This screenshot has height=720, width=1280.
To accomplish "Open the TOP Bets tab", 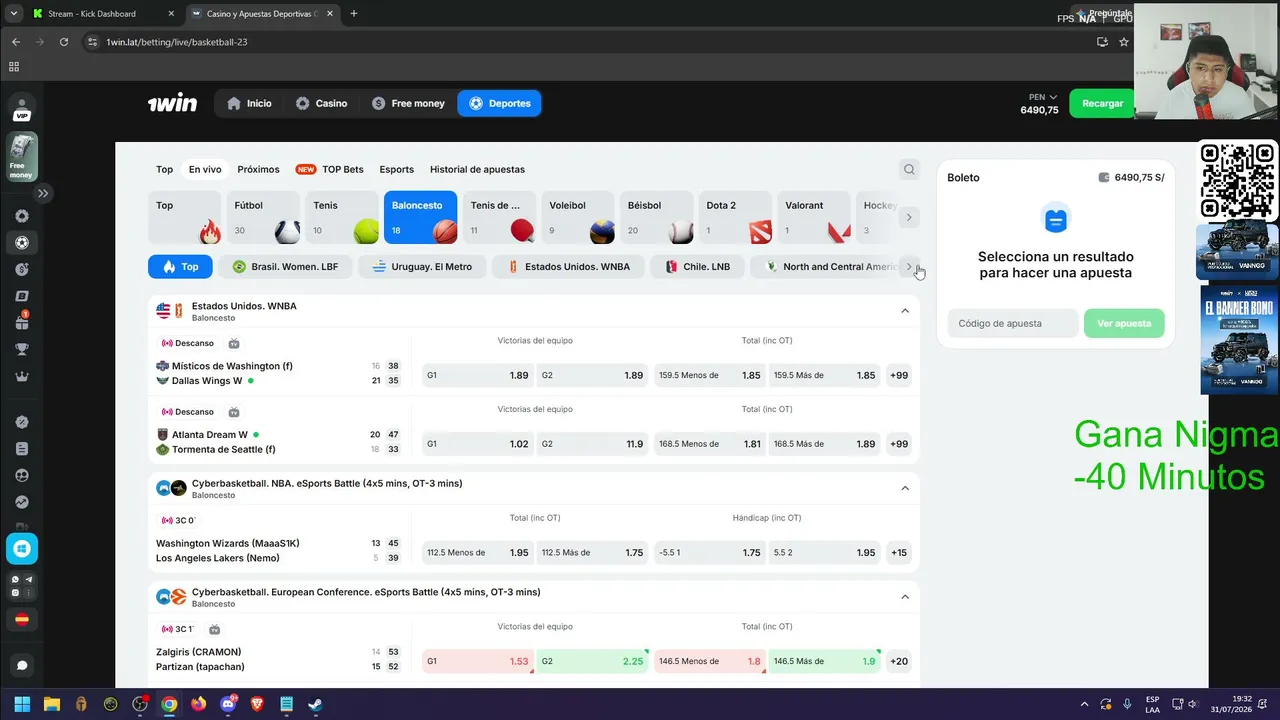I will tap(330, 169).
